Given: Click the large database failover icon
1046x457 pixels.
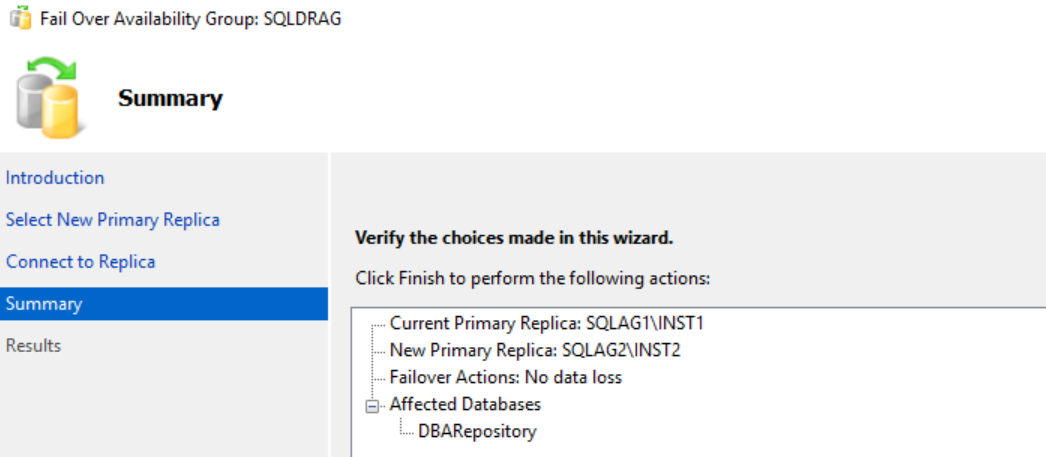Looking at the screenshot, I should coord(49,97).
